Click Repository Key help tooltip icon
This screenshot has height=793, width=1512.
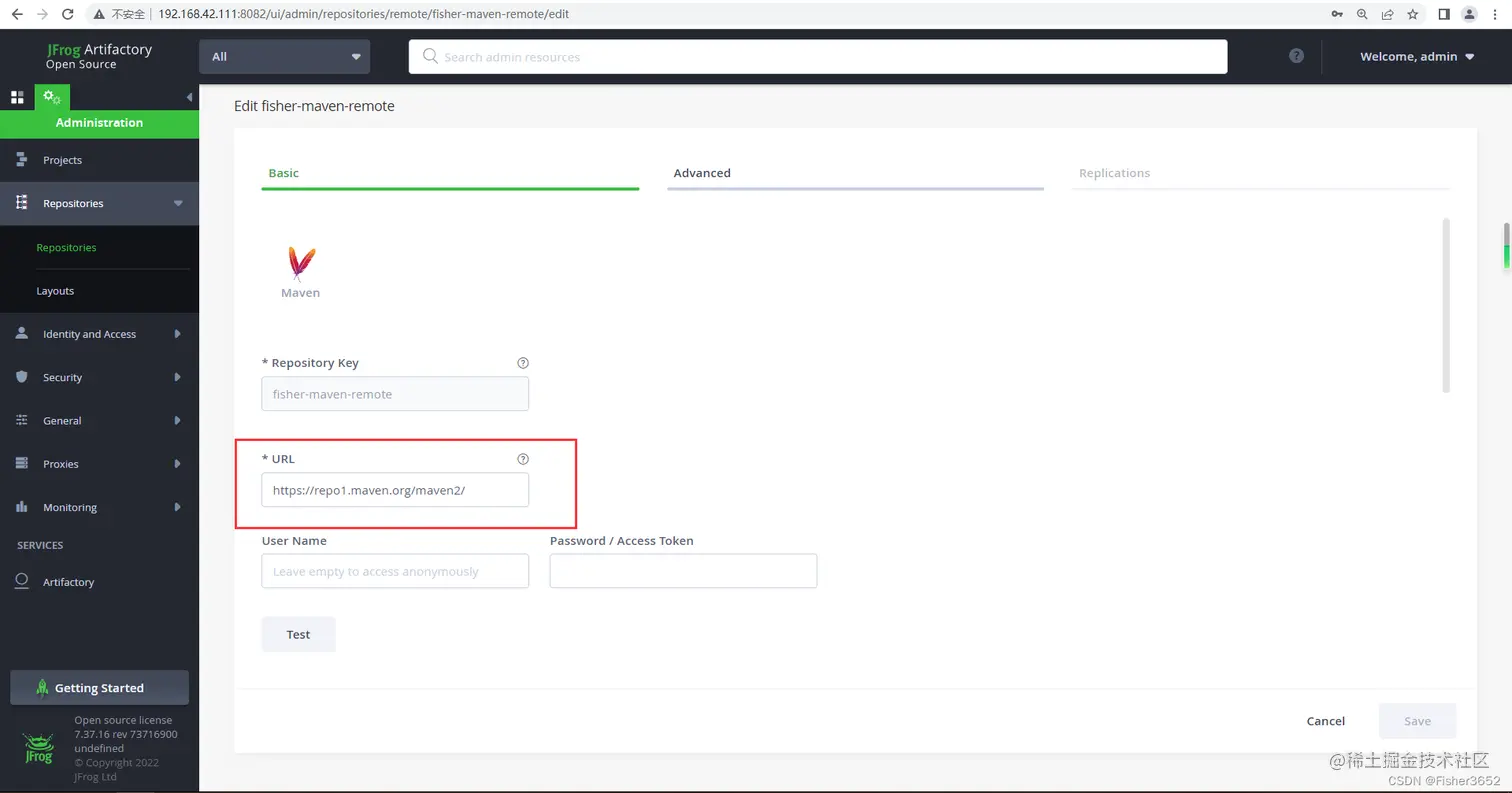(522, 363)
